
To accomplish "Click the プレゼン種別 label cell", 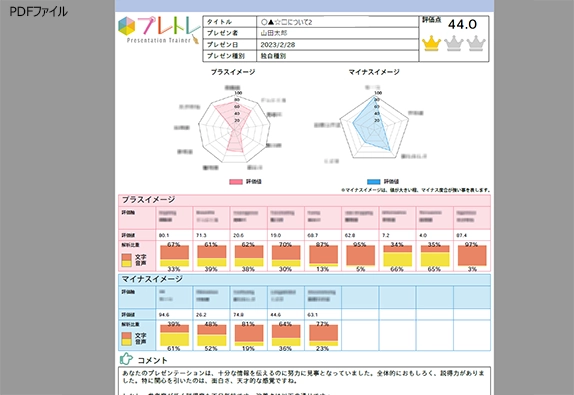I will tap(230, 56).
